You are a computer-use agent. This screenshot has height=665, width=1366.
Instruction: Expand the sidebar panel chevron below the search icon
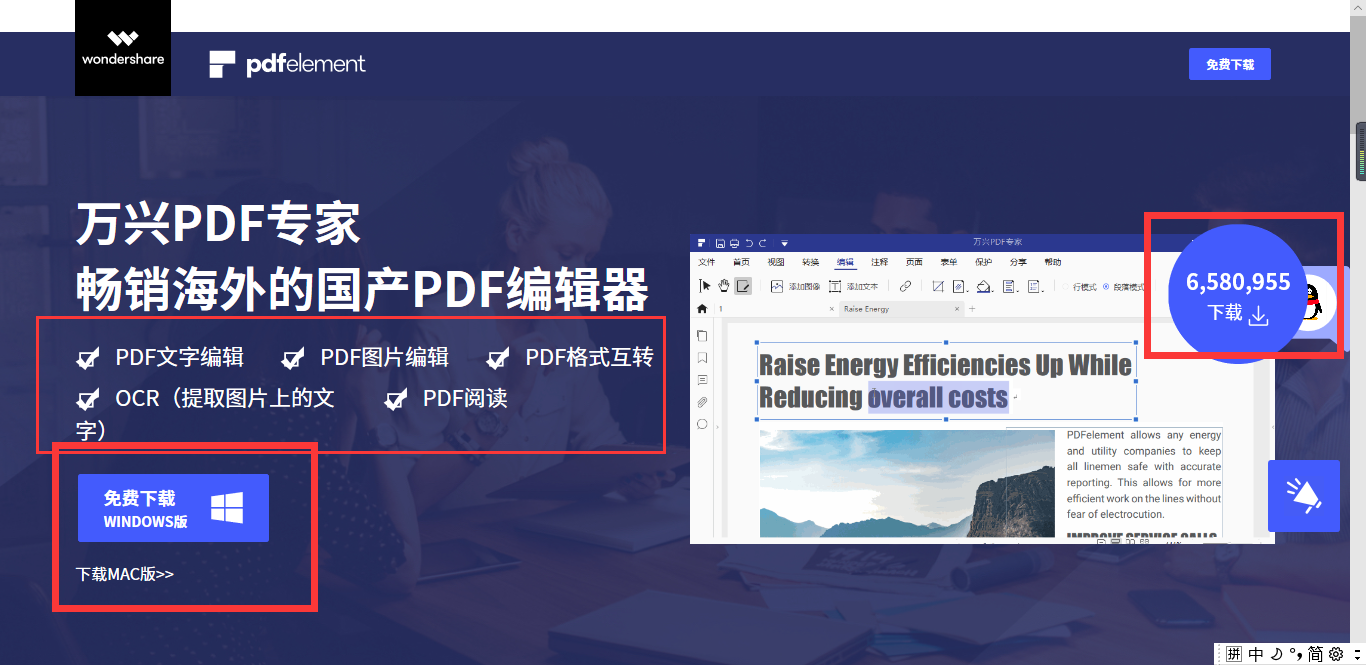[717, 426]
